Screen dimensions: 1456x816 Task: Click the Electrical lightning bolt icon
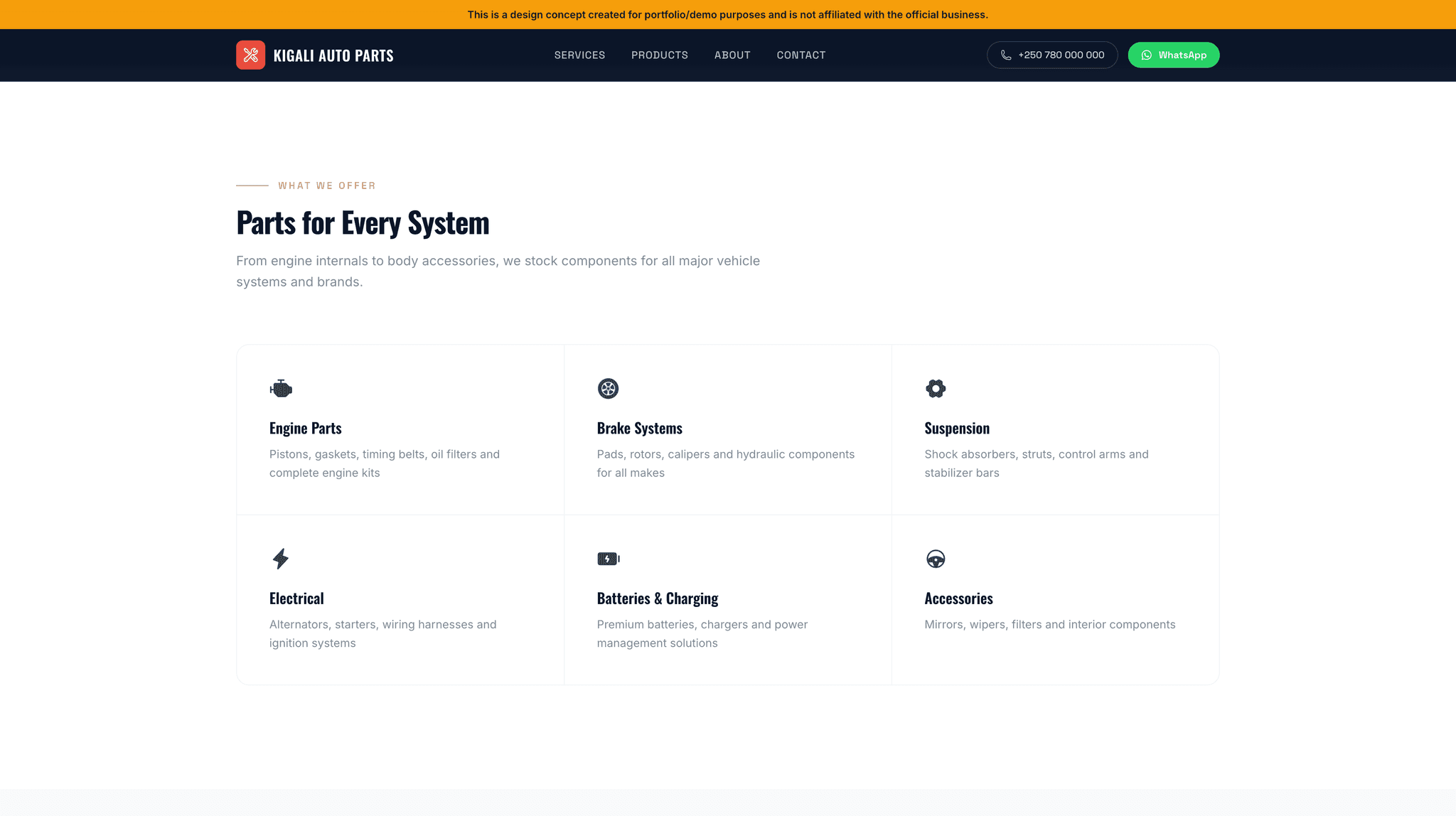click(x=281, y=559)
